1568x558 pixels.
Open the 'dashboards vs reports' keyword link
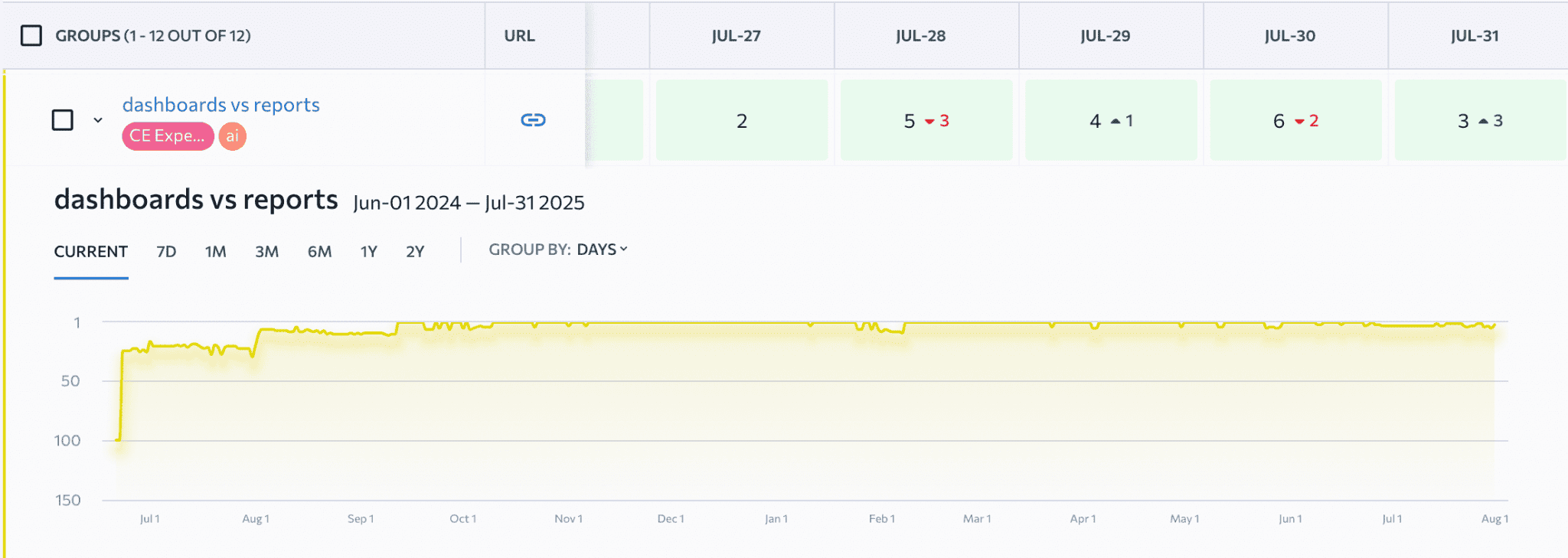coord(220,105)
